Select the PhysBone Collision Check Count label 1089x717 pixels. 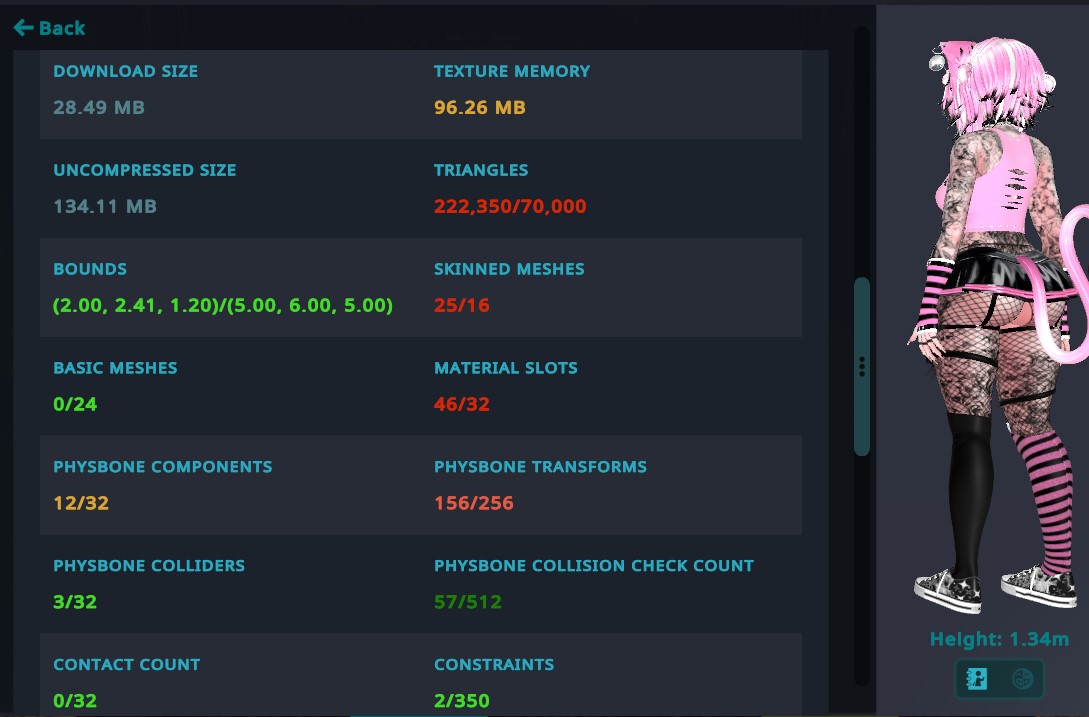point(594,566)
